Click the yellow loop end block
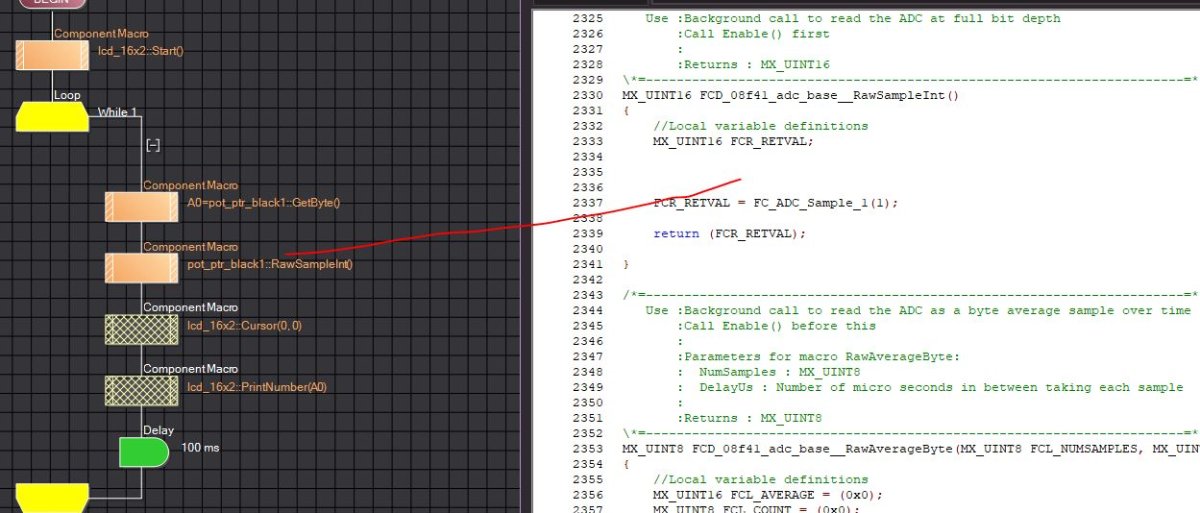The height and width of the screenshot is (513, 1200). 52,498
